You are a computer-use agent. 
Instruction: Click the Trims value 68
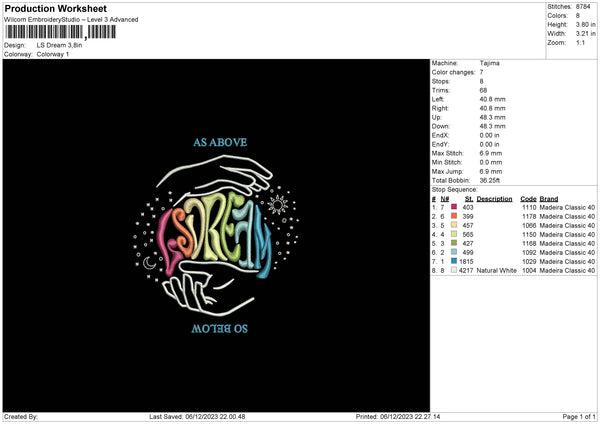coord(483,90)
